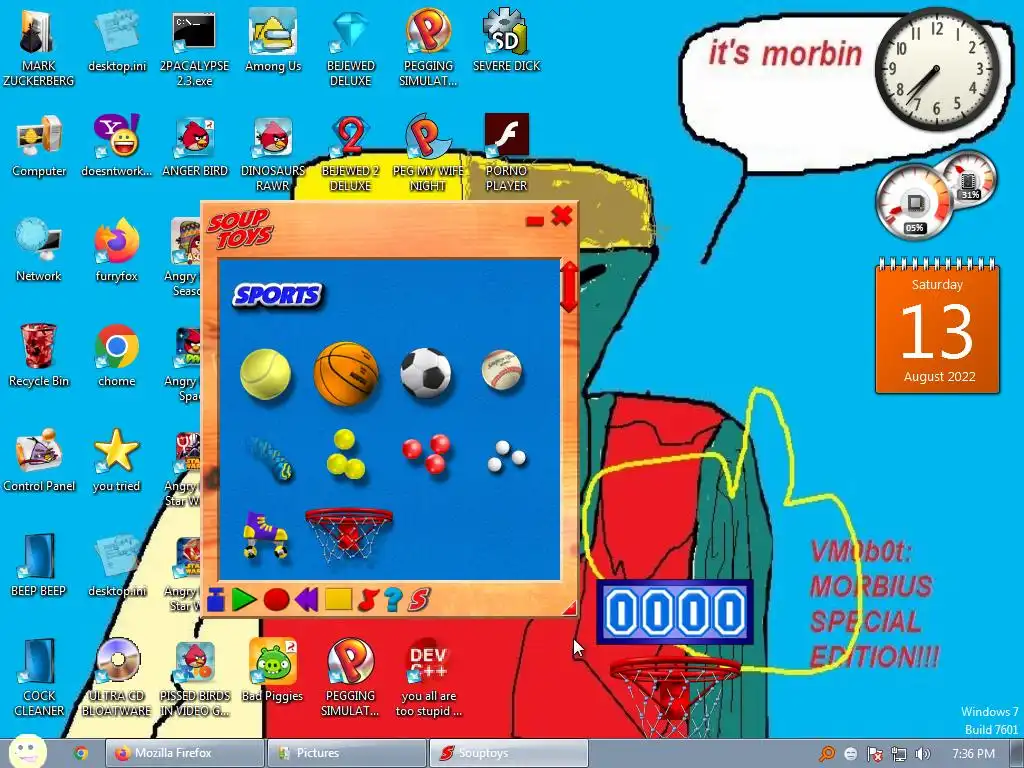Select the you tried star icon
This screenshot has width=1024, height=768.
117,460
